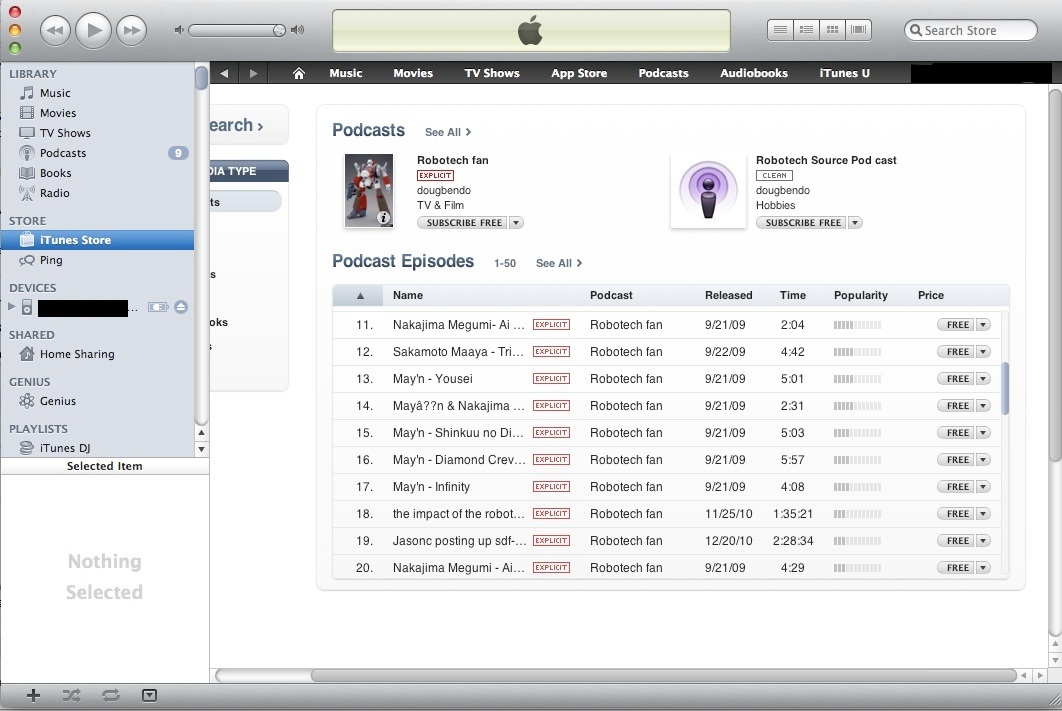This screenshot has height=711, width=1062.
Task: Click the loud speaker volume icon
Action: [x=297, y=30]
